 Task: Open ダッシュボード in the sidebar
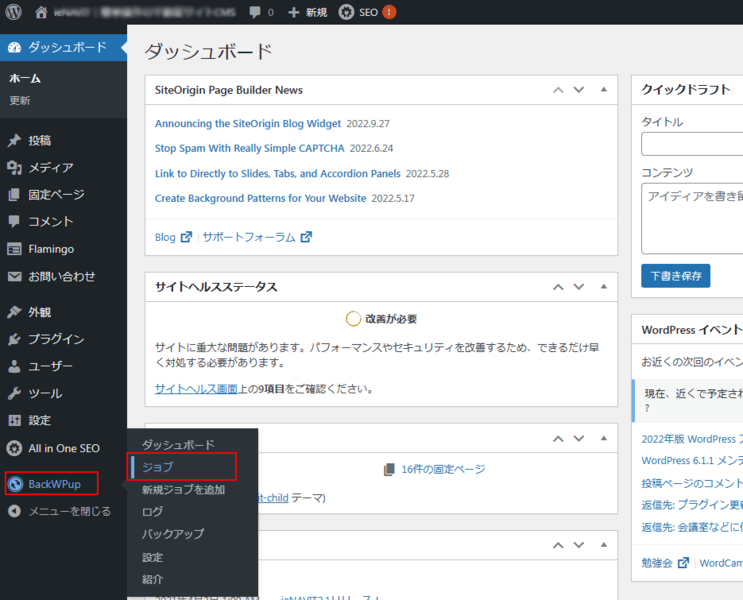tap(63, 47)
